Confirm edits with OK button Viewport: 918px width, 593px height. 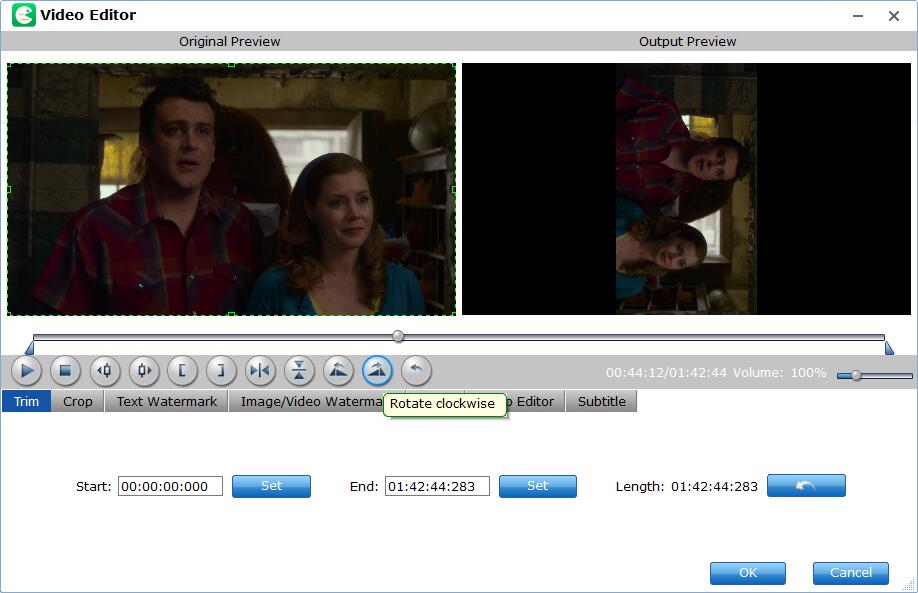748,573
